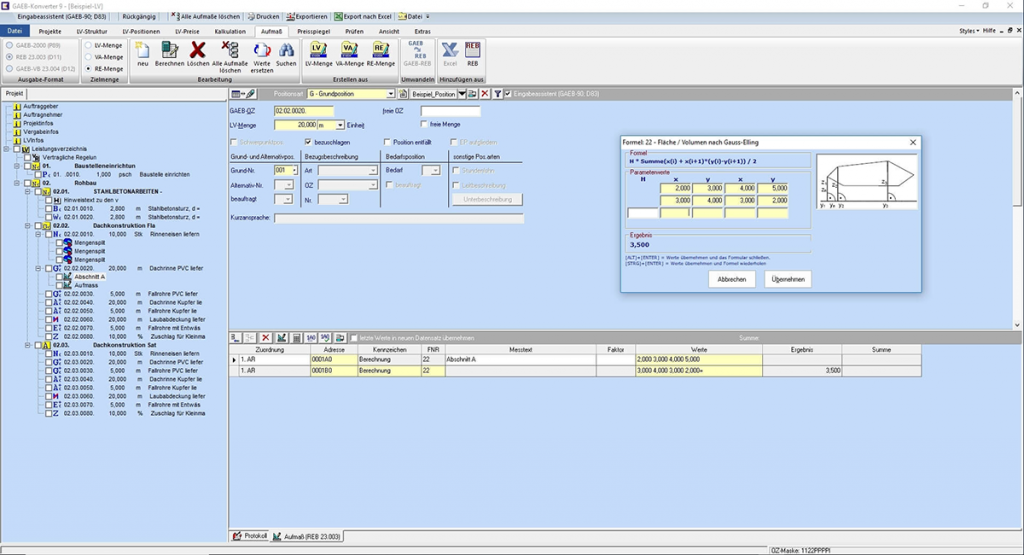Collapse '02.03. Dachkonstruktion Sat' node
This screenshot has width=1024, height=555.
pyautogui.click(x=28, y=345)
